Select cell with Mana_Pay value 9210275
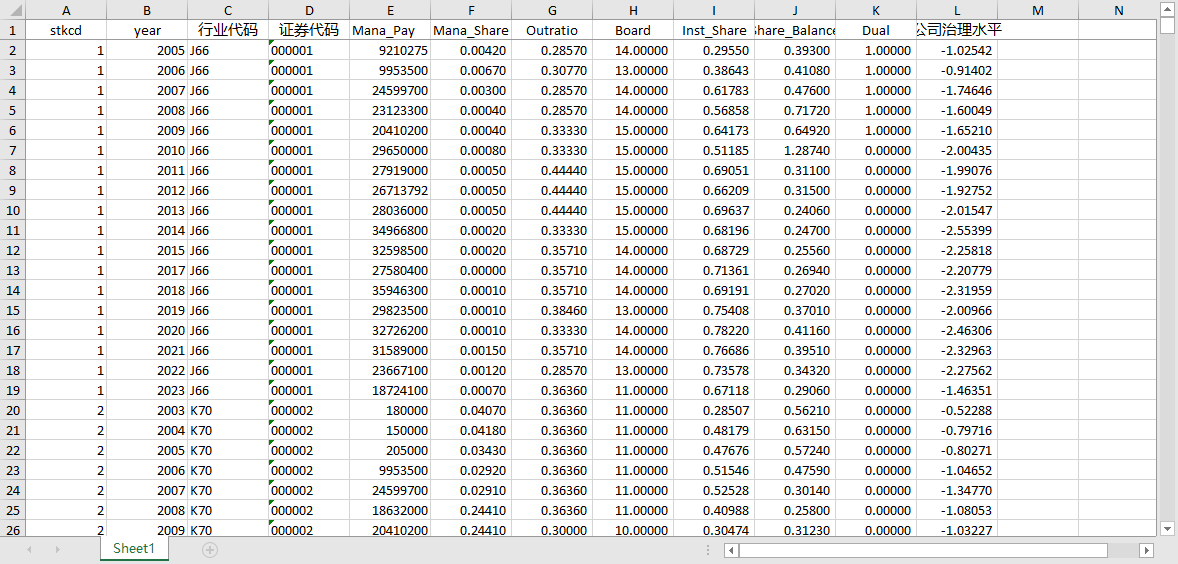This screenshot has width=1178, height=564. tap(390, 50)
